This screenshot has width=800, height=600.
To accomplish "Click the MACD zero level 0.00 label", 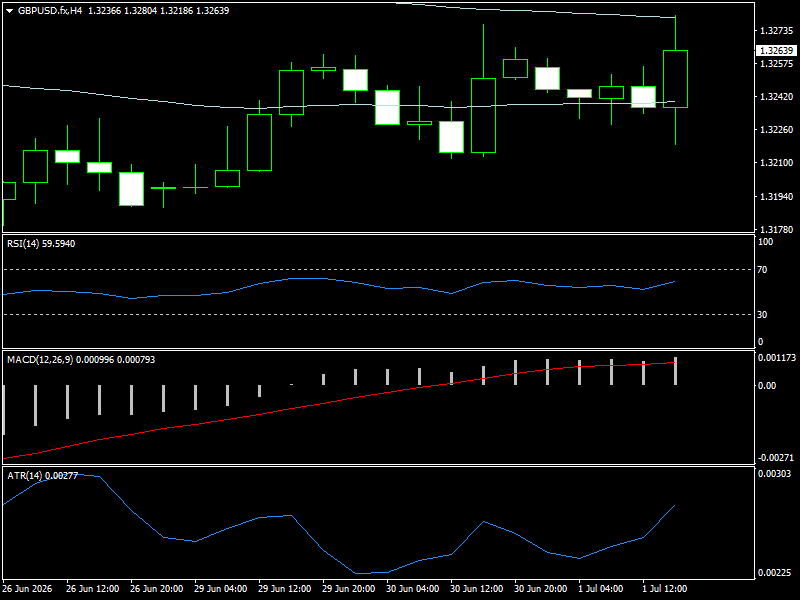I will (767, 386).
